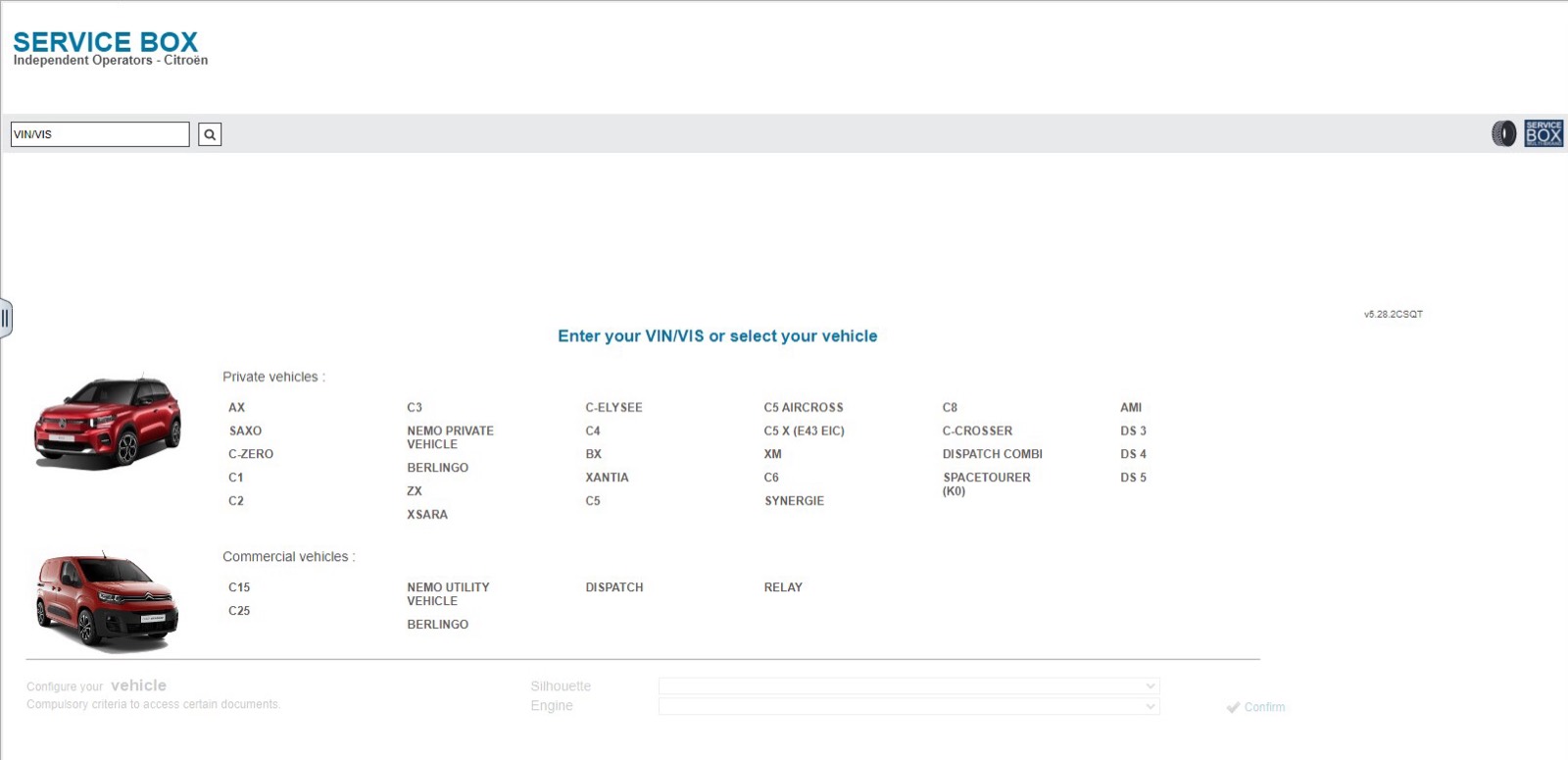The image size is (1568, 760).
Task: Select C5 X (E43 EIC)
Action: [804, 431]
